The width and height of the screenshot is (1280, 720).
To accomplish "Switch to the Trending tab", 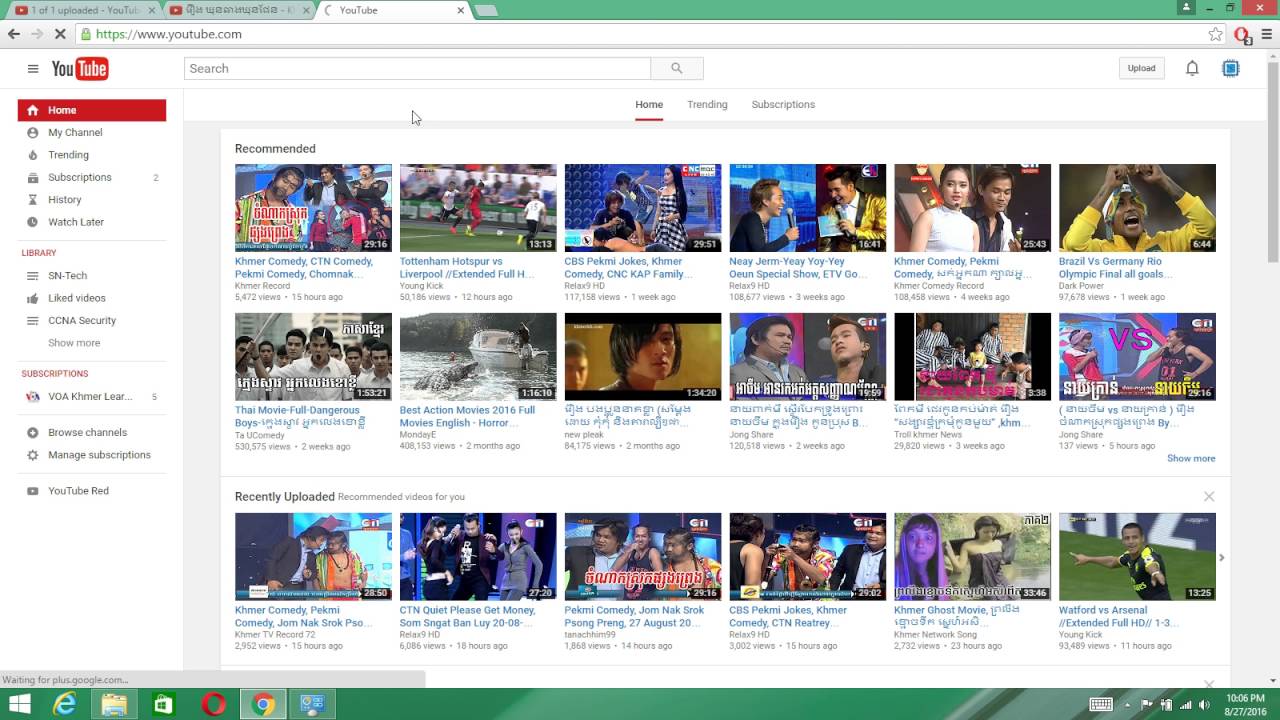I will point(707,104).
